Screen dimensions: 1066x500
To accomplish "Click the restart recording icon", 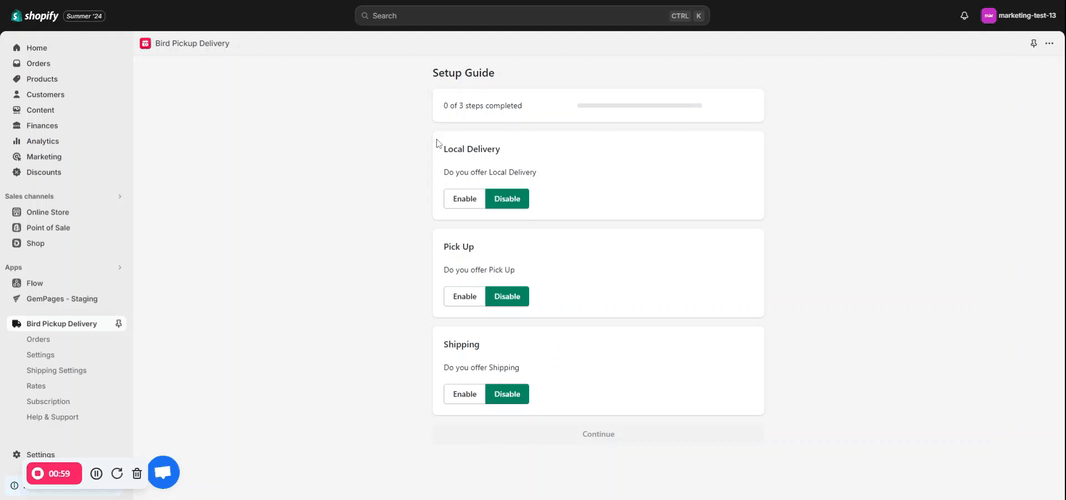I will (117, 473).
